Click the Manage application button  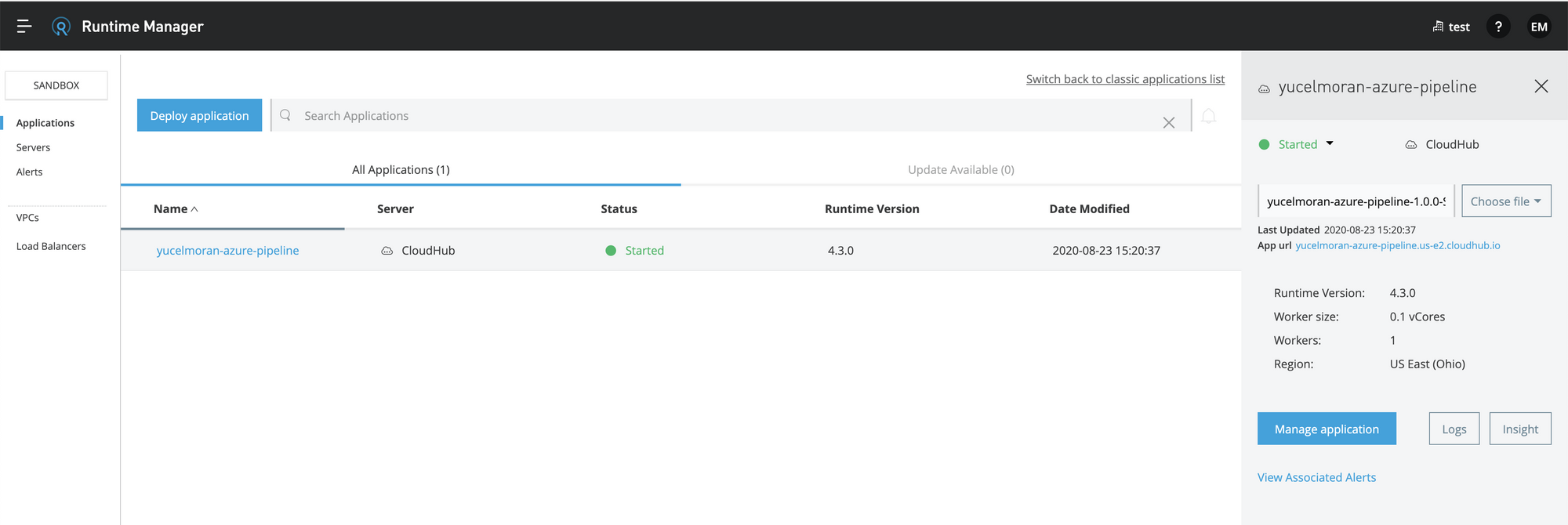[1327, 429]
